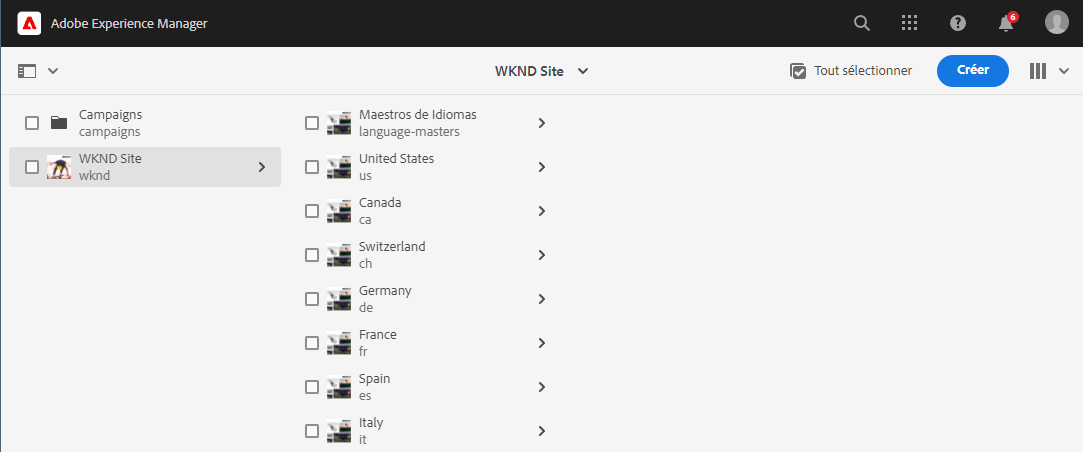Click the 'wknd' name text
The height and width of the screenshot is (452, 1083).
[x=95, y=176]
